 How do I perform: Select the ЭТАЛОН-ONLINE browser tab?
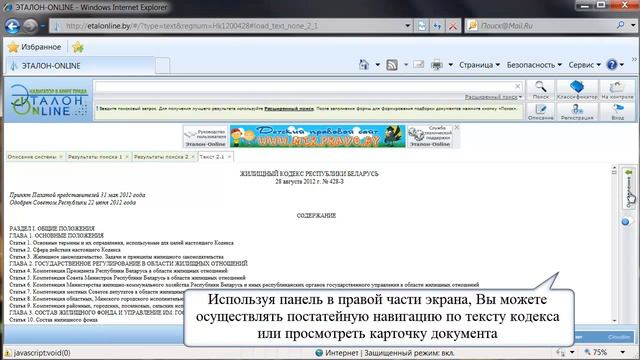click(x=80, y=66)
